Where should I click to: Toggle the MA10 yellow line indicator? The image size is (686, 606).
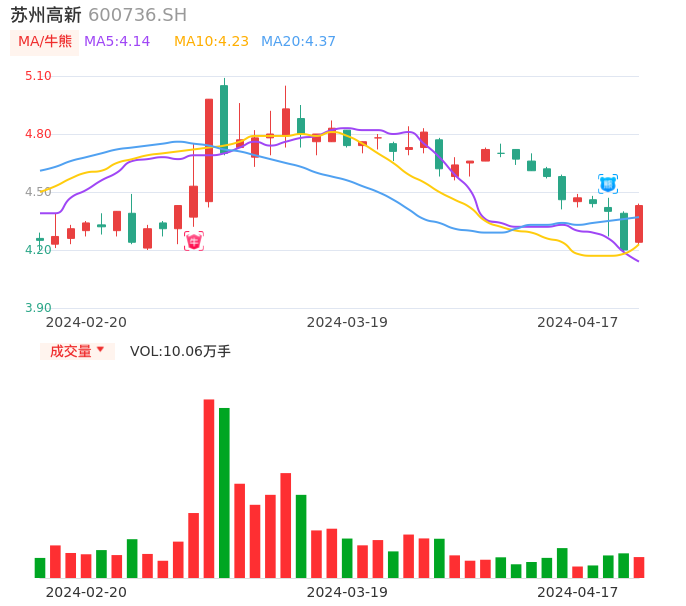pos(211,42)
